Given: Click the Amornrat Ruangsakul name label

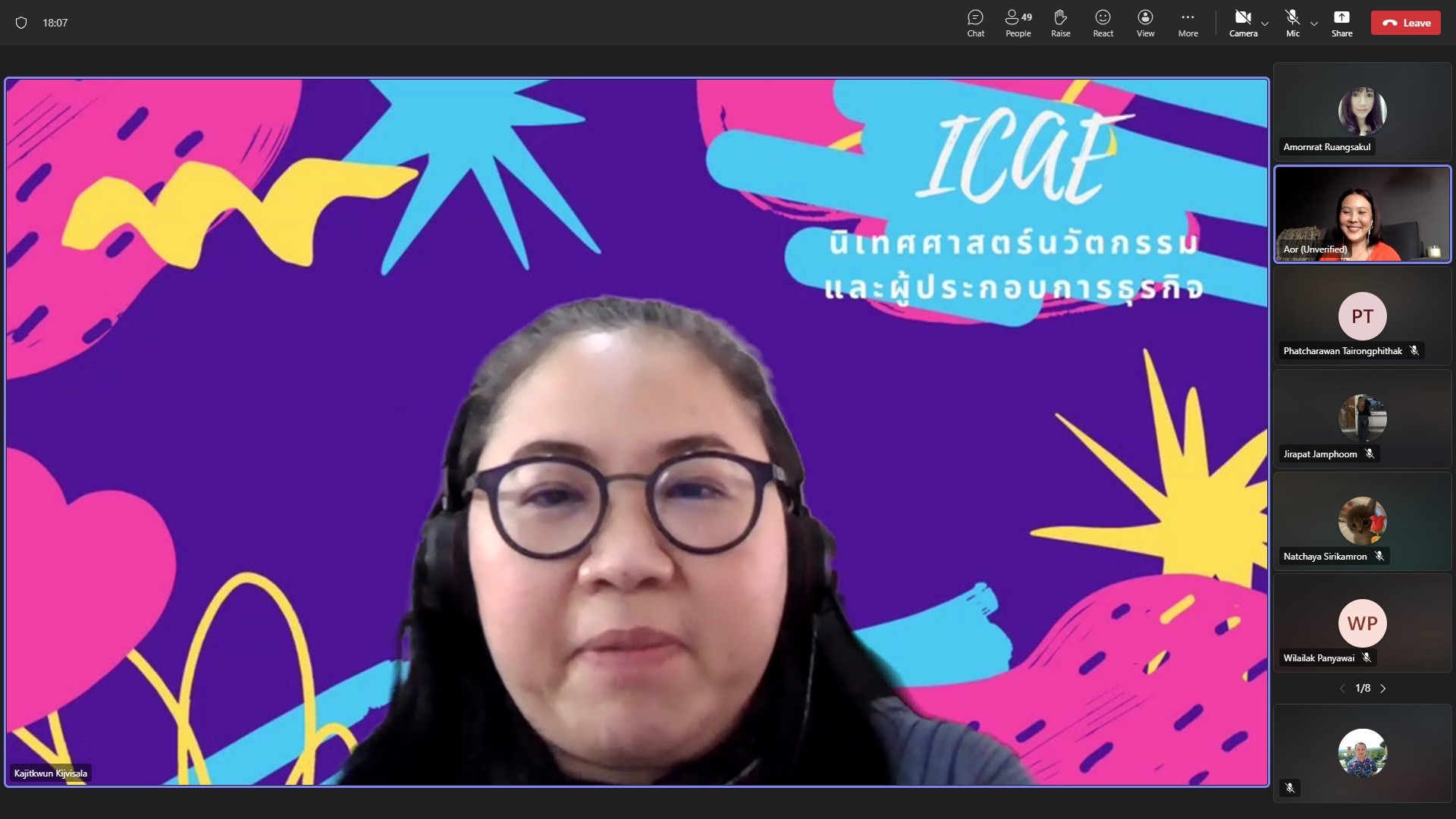Looking at the screenshot, I should point(1326,147).
